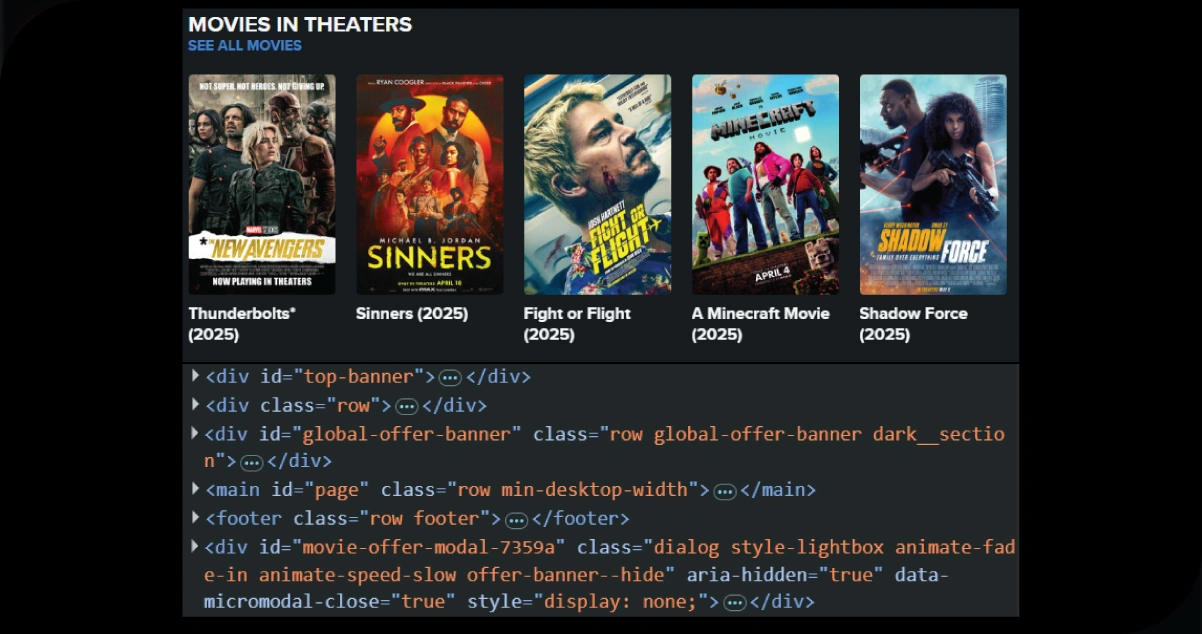Expand the main id="page" node arrow
This screenshot has height=634, width=1202.
pos(196,489)
